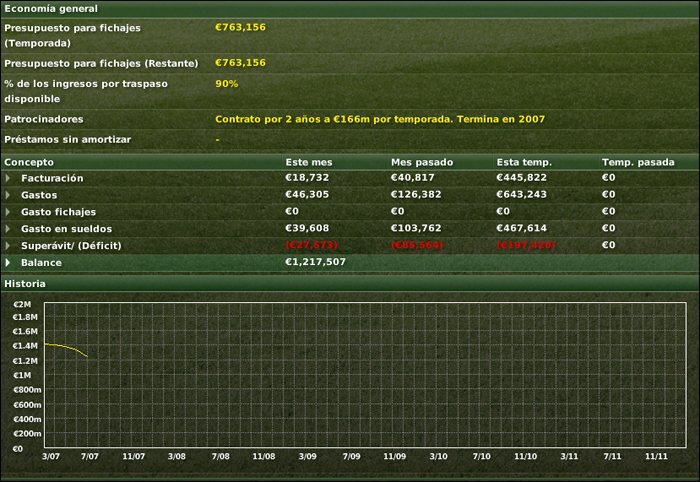This screenshot has height=482, width=700.
Task: Click the Temp. pasada column header
Action: [638, 162]
